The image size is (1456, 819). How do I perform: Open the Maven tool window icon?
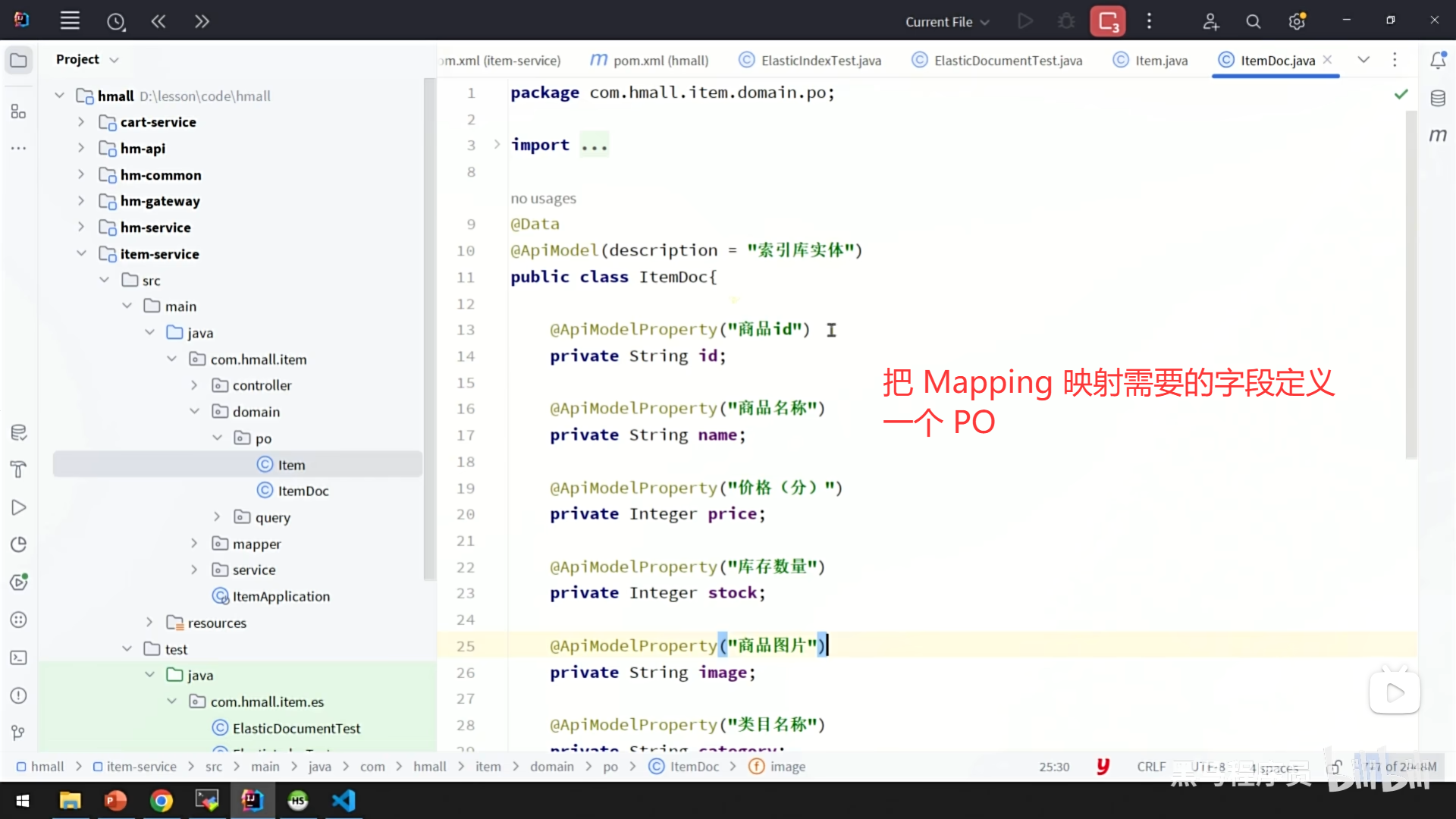(1438, 135)
